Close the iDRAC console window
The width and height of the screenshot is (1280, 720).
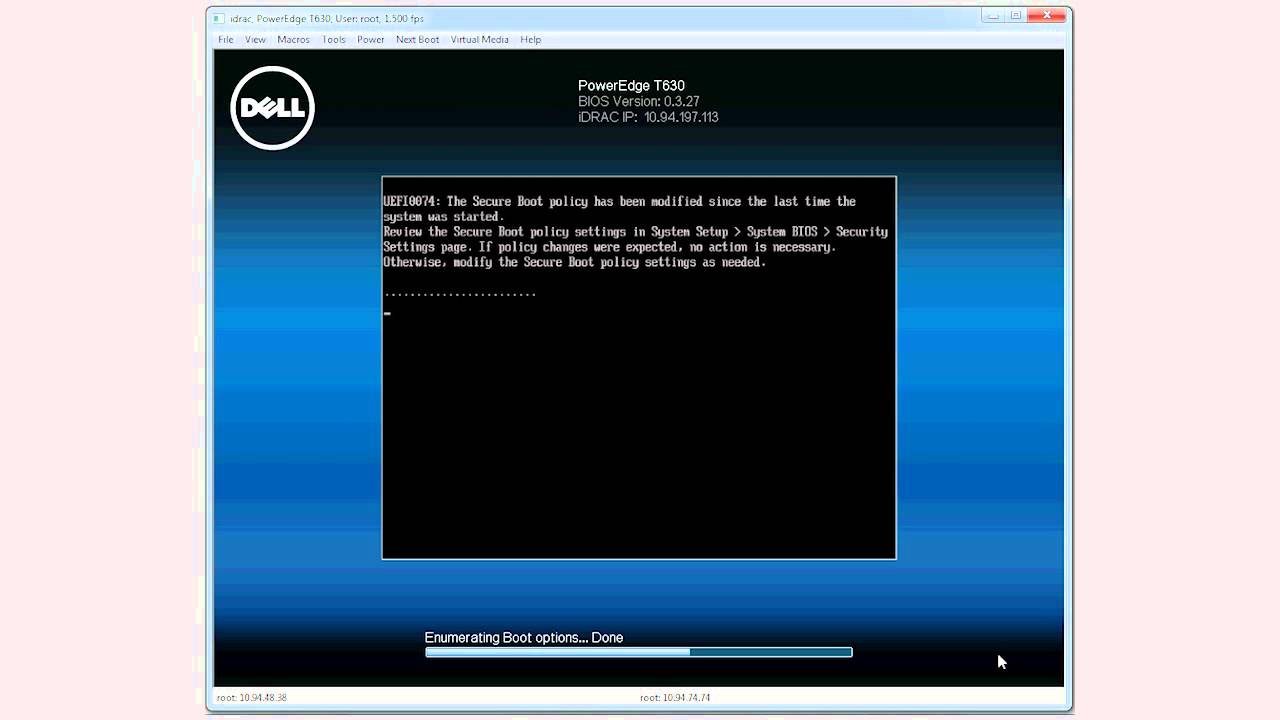pyautogui.click(x=1048, y=15)
